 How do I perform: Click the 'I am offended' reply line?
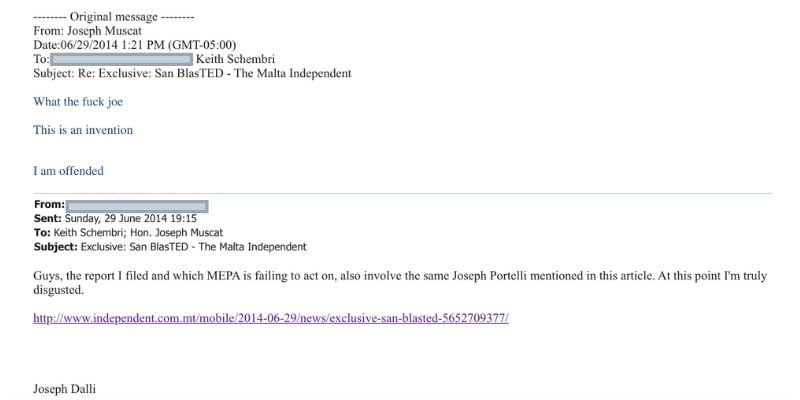pyautogui.click(x=68, y=171)
